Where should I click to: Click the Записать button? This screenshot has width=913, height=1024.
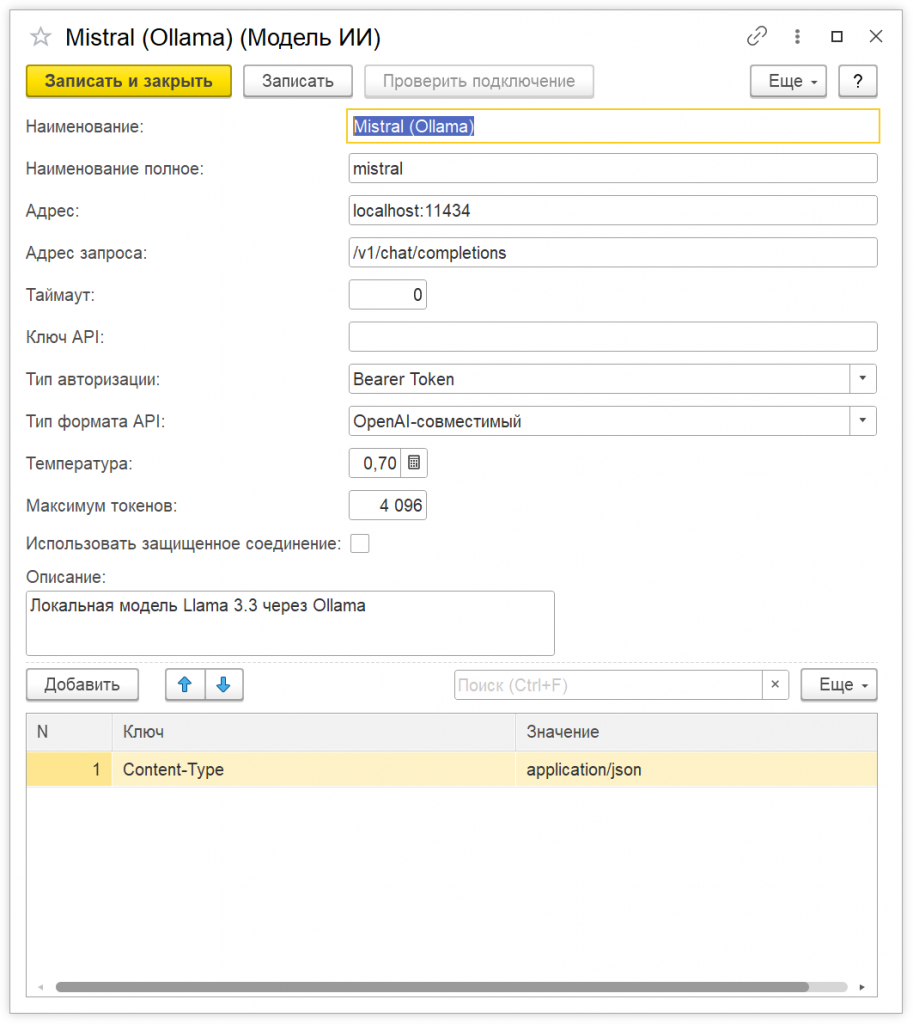(298, 82)
